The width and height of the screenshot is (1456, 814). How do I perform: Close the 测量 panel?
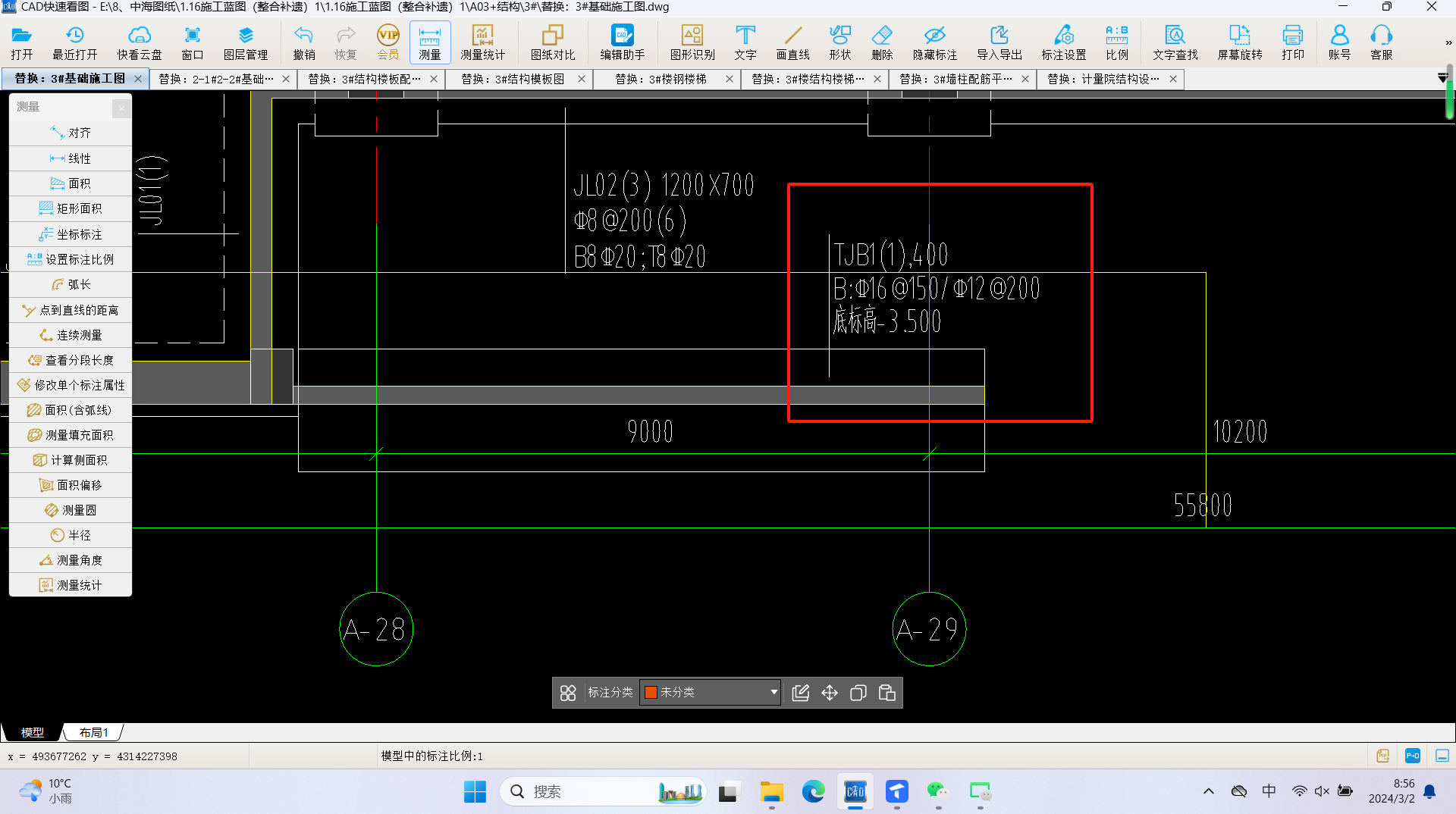[121, 108]
